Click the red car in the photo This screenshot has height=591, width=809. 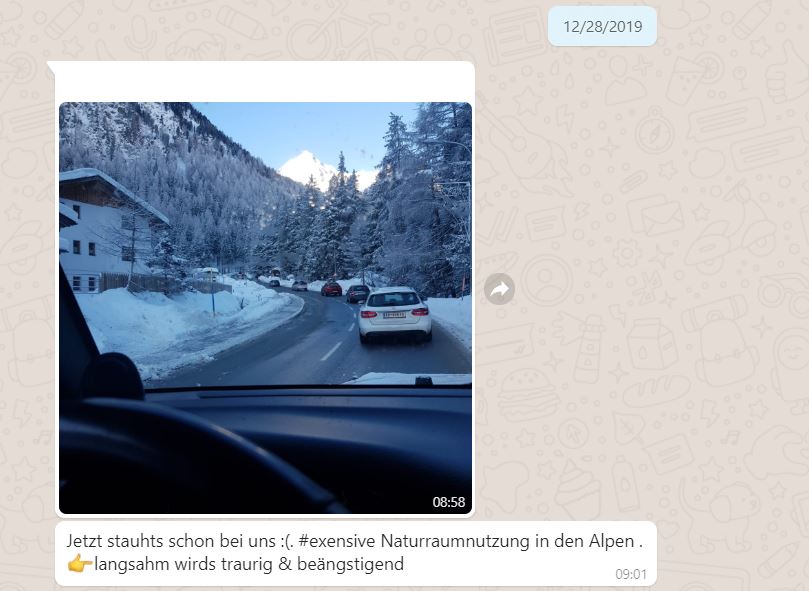pyautogui.click(x=331, y=289)
